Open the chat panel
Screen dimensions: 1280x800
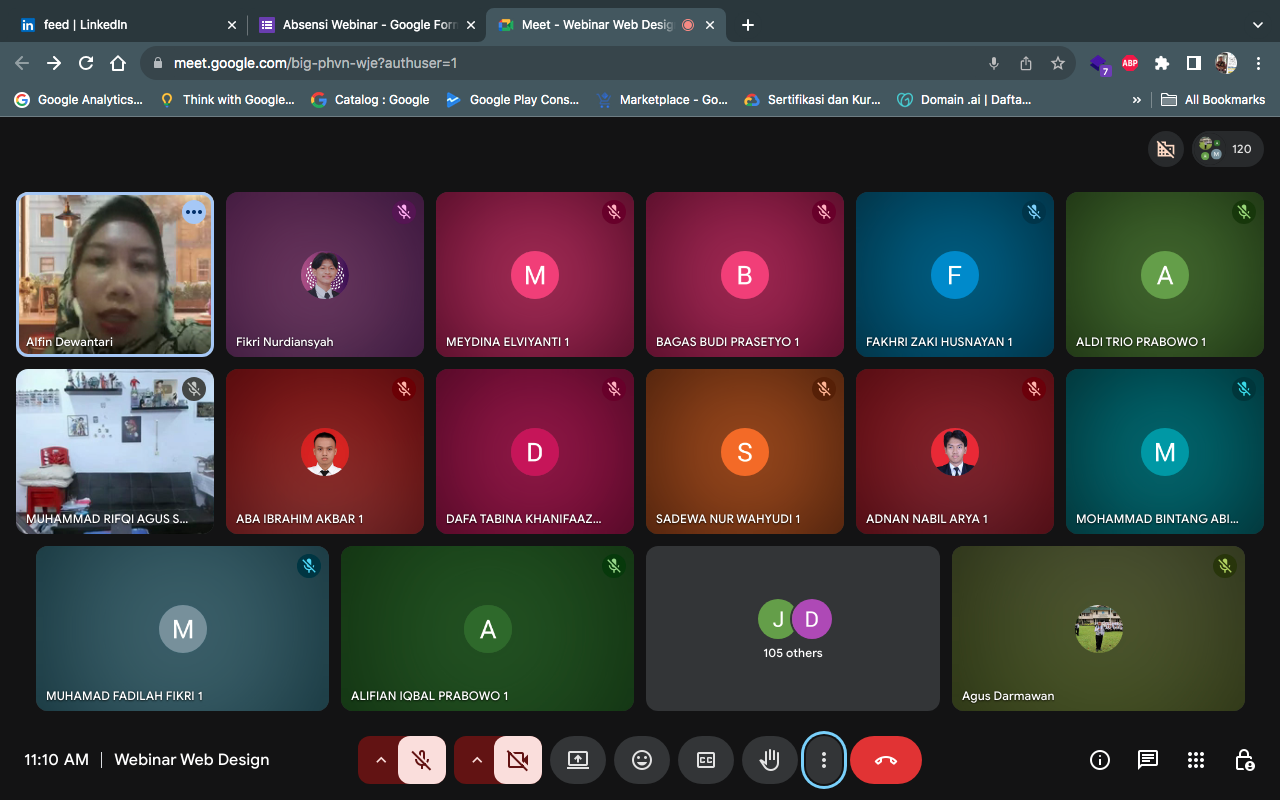pyautogui.click(x=1148, y=760)
